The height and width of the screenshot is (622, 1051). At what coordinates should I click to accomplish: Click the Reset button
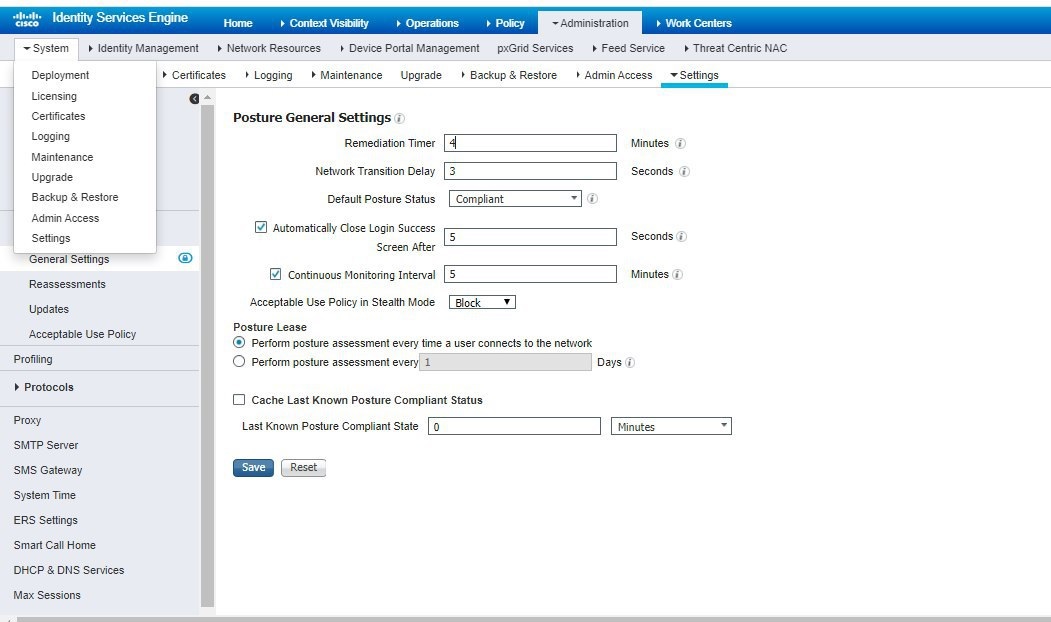tap(303, 466)
